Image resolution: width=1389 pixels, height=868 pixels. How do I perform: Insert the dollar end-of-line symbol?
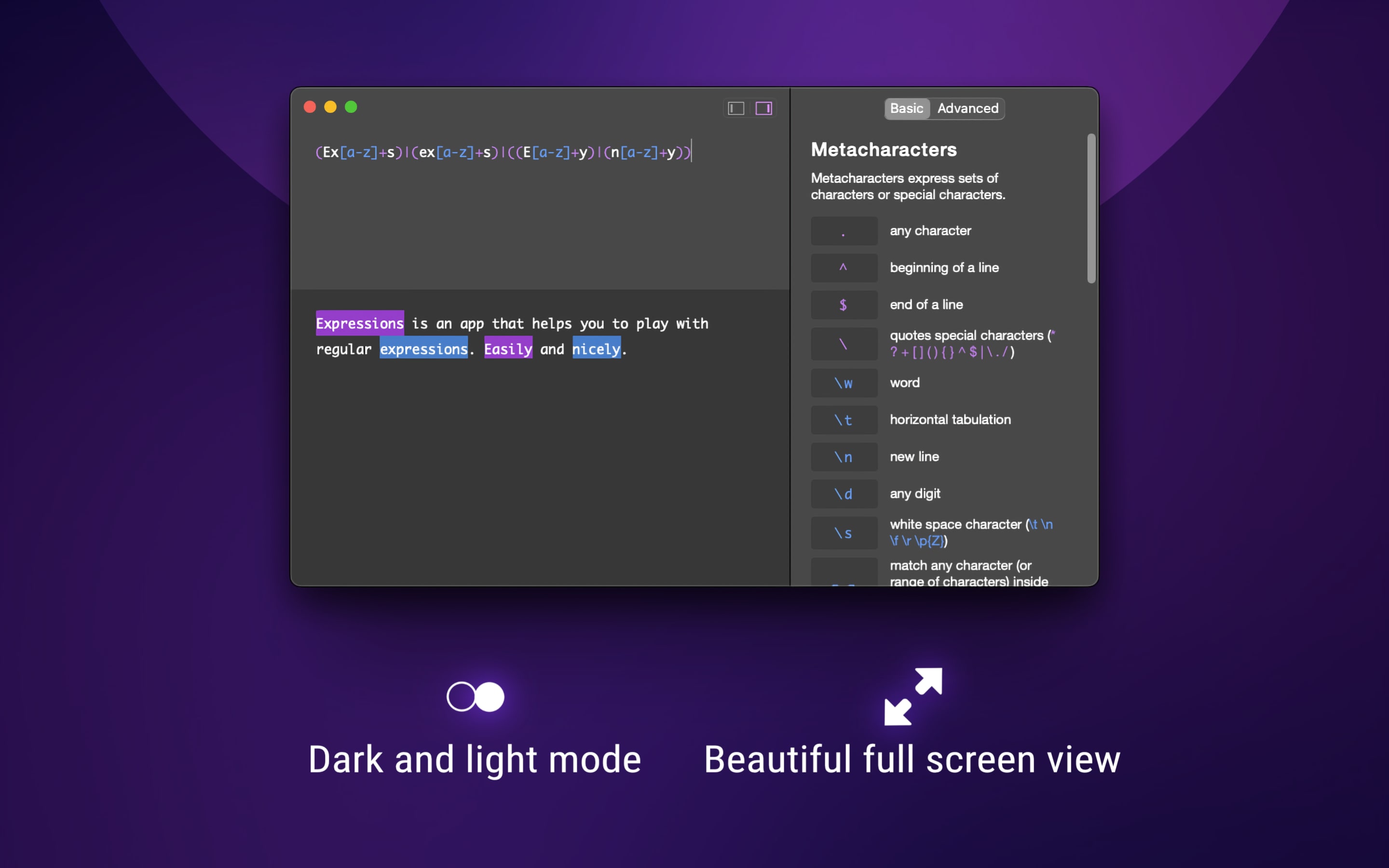pyautogui.click(x=844, y=305)
